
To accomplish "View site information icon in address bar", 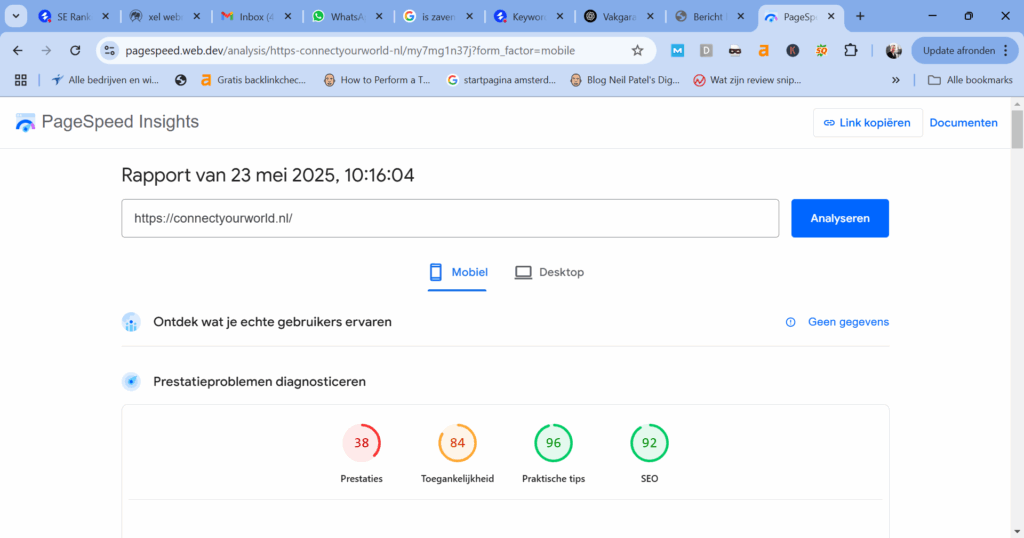I will (x=110, y=50).
